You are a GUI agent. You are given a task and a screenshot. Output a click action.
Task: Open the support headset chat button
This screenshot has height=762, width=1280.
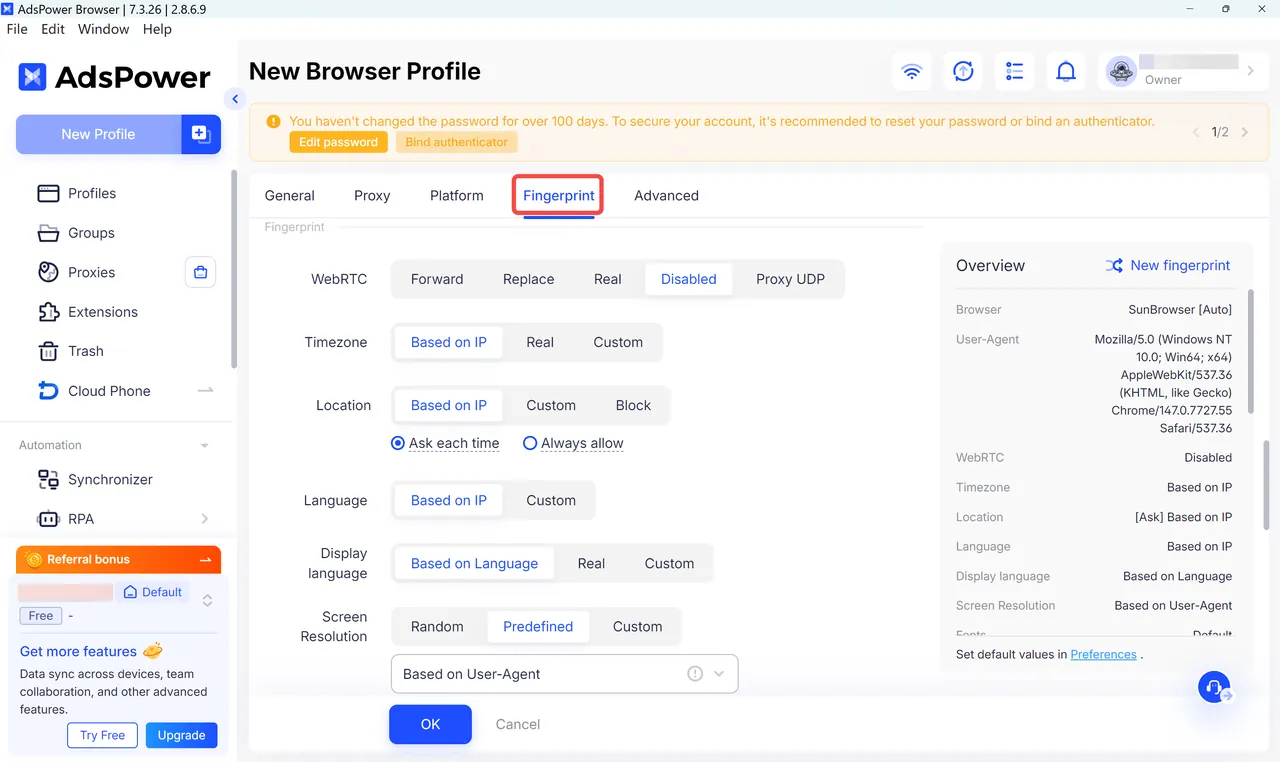1214,687
